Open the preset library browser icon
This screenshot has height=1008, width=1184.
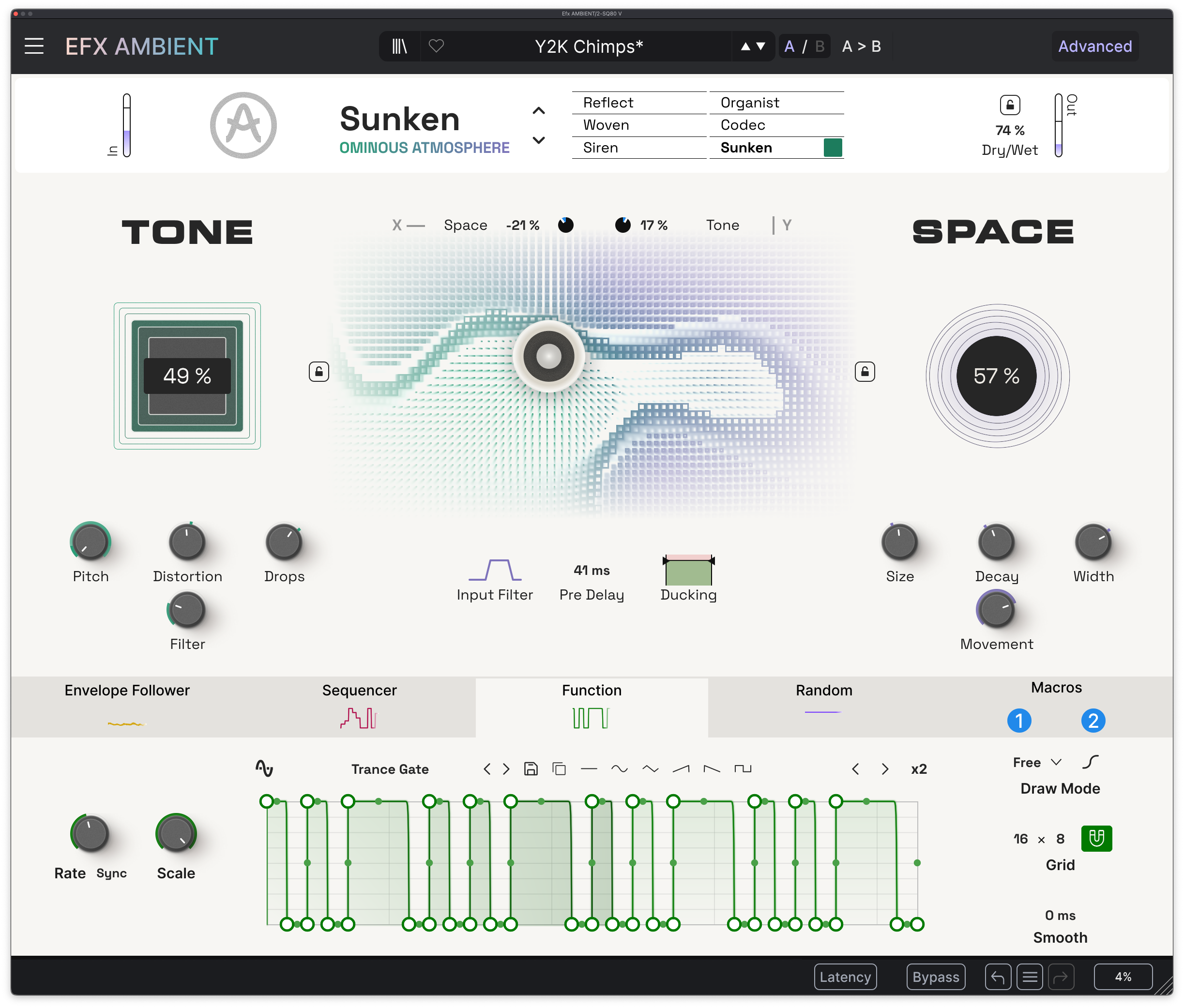pos(400,46)
